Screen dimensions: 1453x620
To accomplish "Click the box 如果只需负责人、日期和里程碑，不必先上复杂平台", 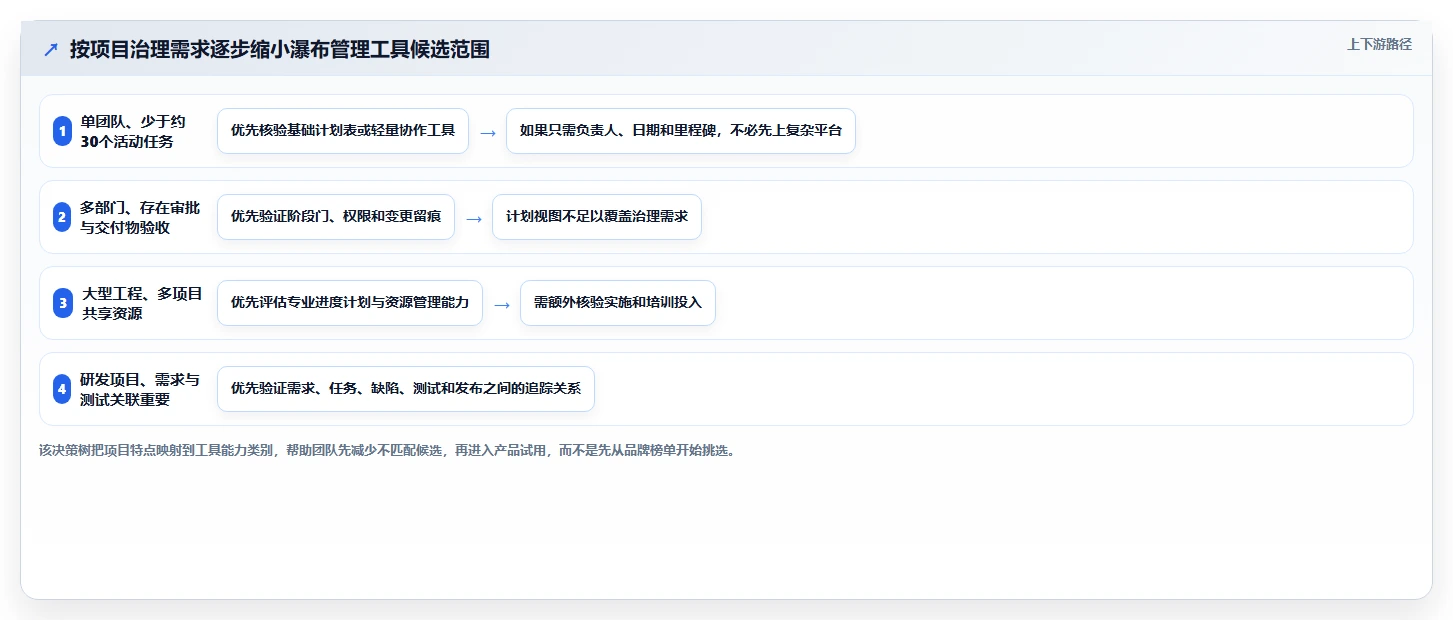I will [x=681, y=131].
